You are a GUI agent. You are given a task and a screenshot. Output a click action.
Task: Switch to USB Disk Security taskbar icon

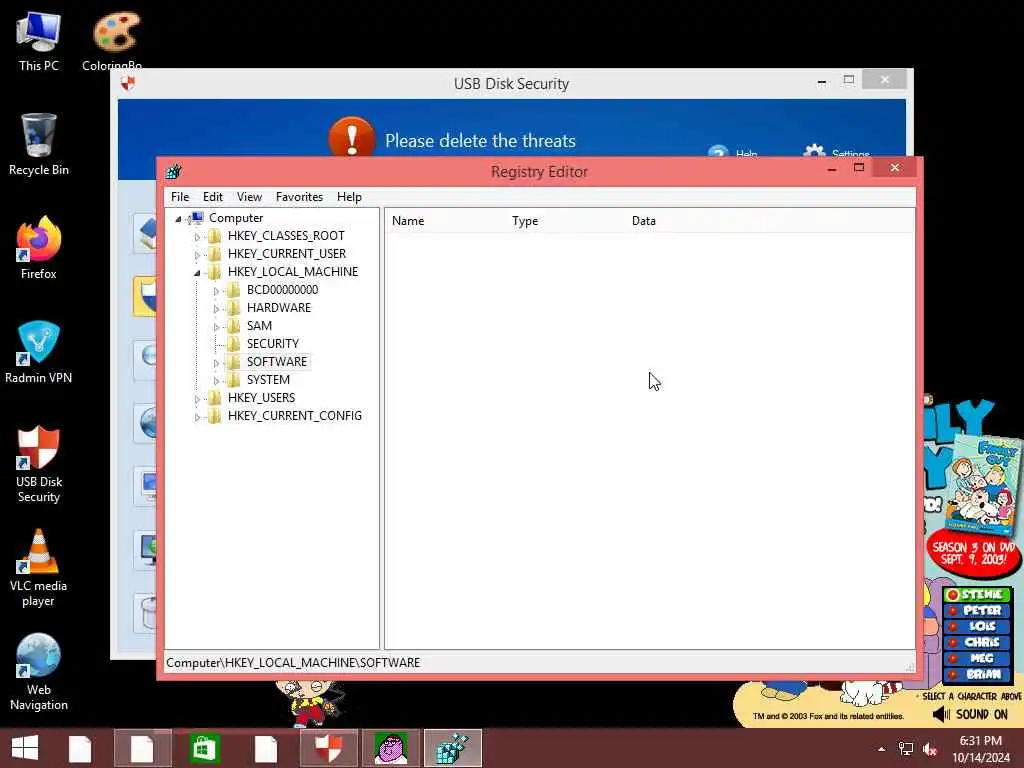(x=328, y=748)
